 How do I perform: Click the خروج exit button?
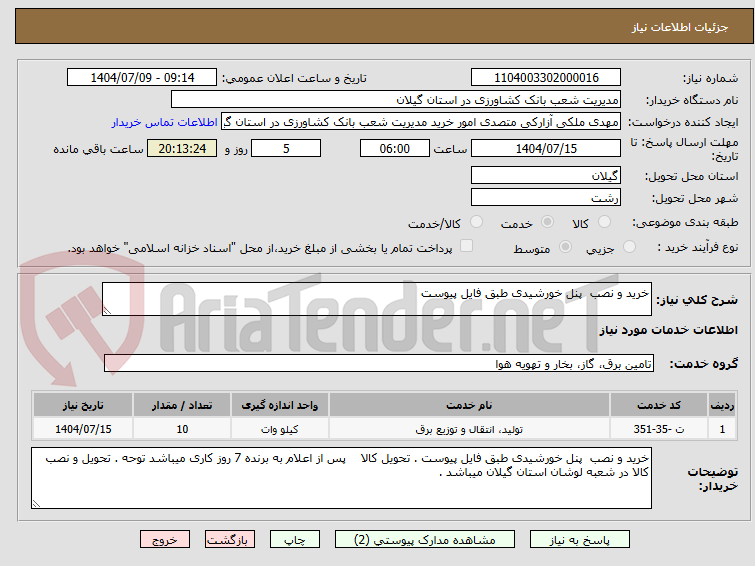[x=165, y=540]
